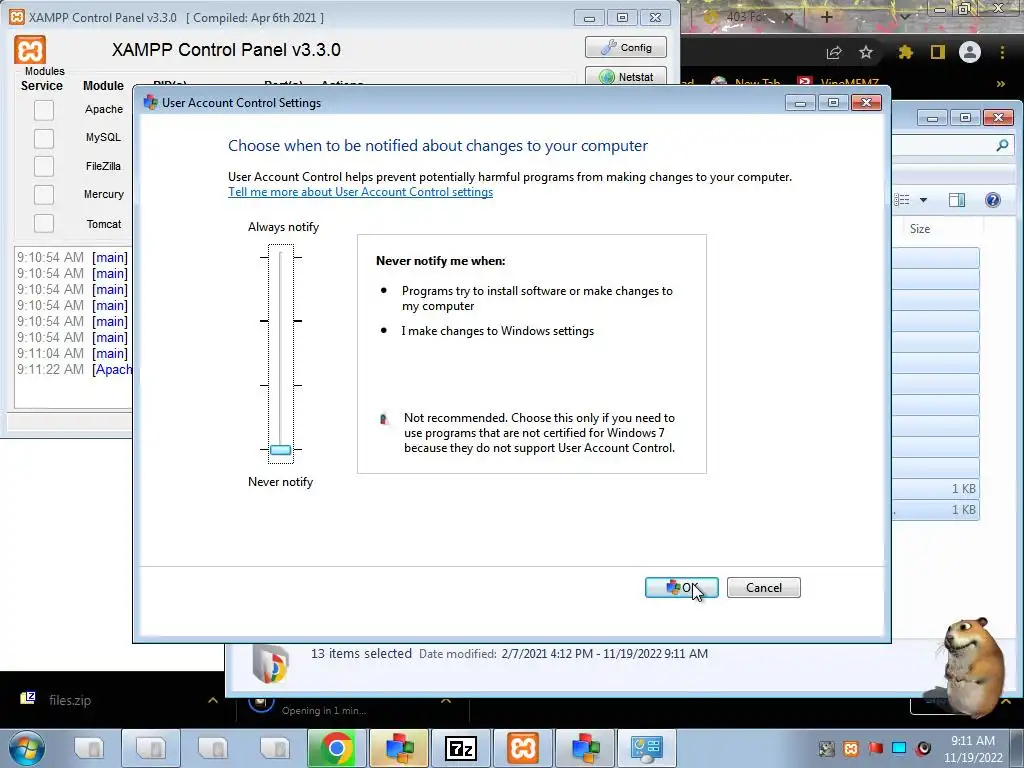Click the New Tab bookmark in Chrome
The width and height of the screenshot is (1024, 768).
tap(746, 84)
